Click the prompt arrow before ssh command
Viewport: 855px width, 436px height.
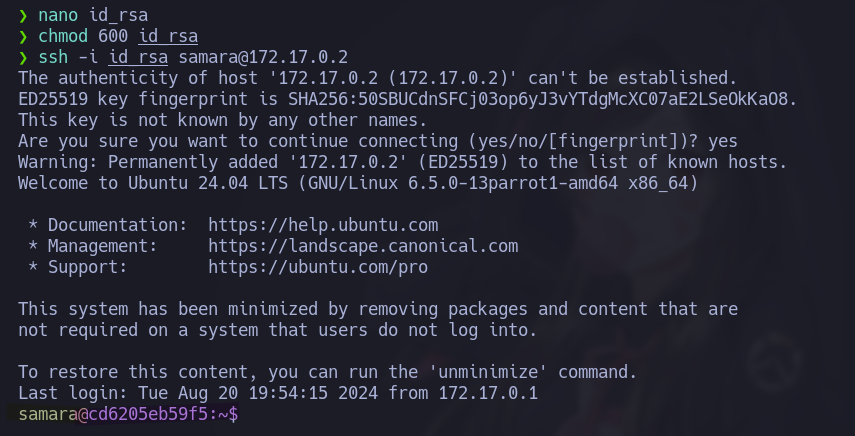click(23, 57)
